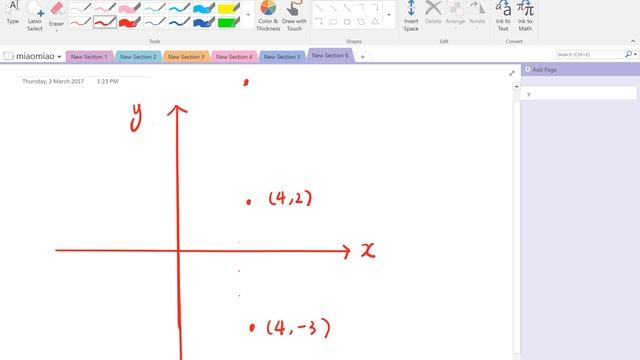The width and height of the screenshot is (640, 360).
Task: Select the thick light-blue highlighter
Action: pyautogui.click(x=204, y=7)
